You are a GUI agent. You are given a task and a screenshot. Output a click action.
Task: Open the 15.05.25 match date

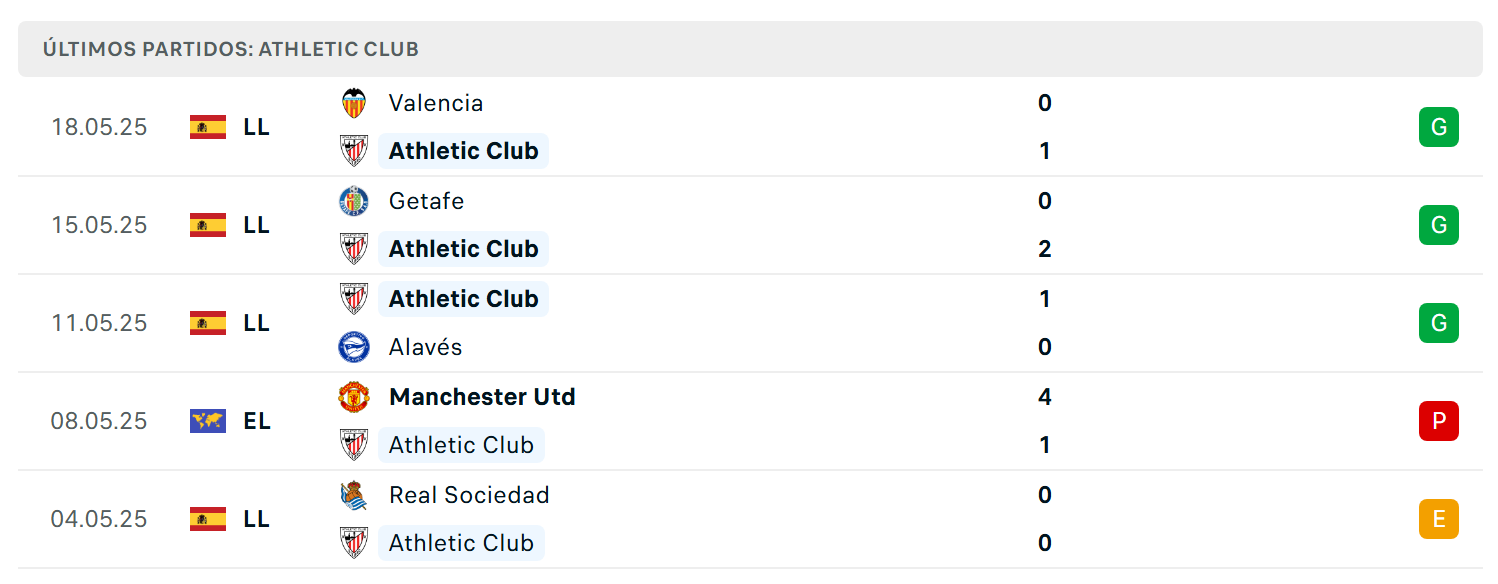tap(99, 225)
